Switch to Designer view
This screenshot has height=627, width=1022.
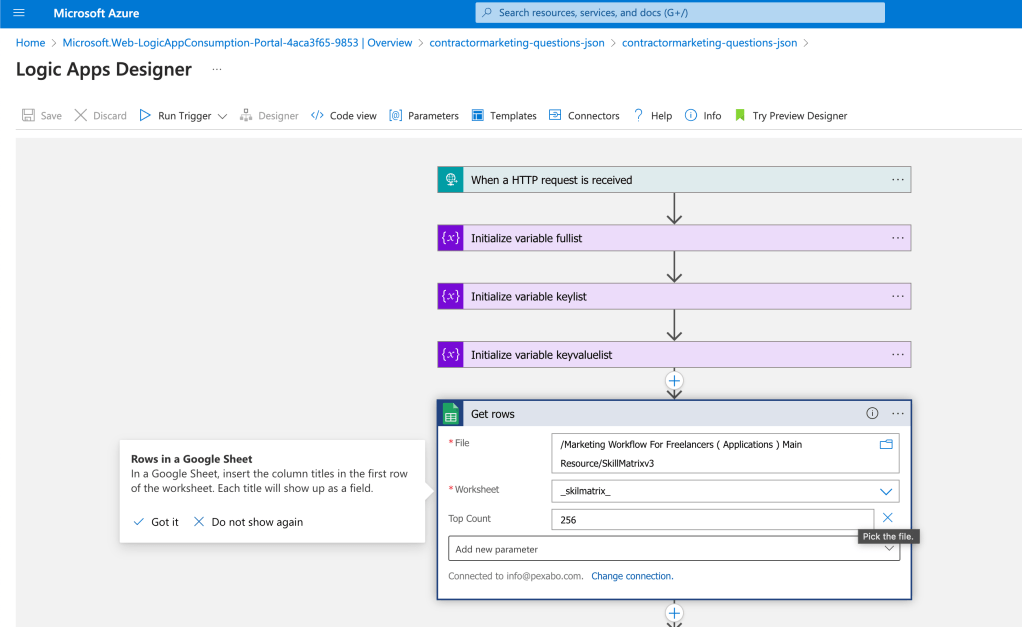coord(269,115)
